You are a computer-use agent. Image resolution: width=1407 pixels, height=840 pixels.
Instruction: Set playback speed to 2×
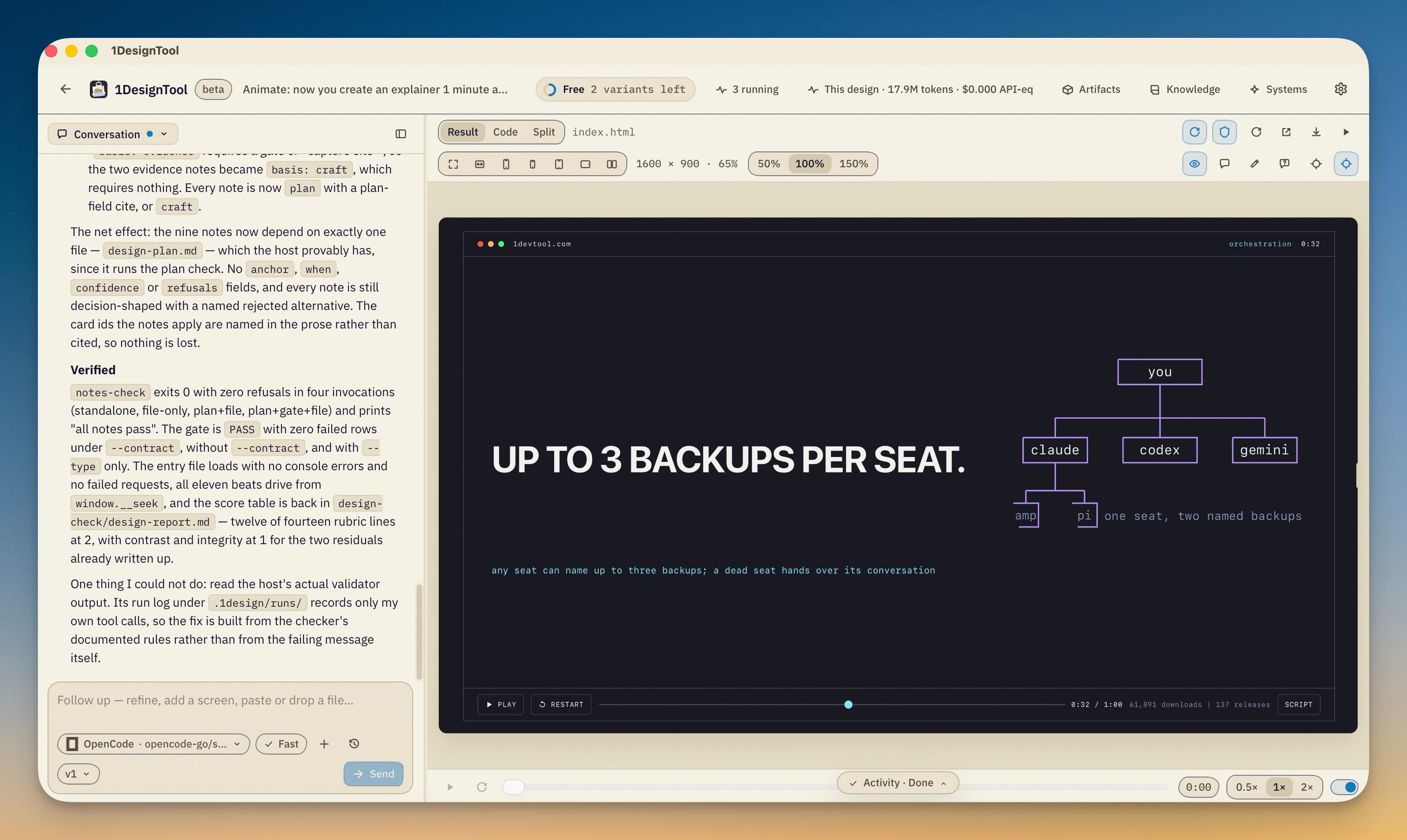[1307, 787]
